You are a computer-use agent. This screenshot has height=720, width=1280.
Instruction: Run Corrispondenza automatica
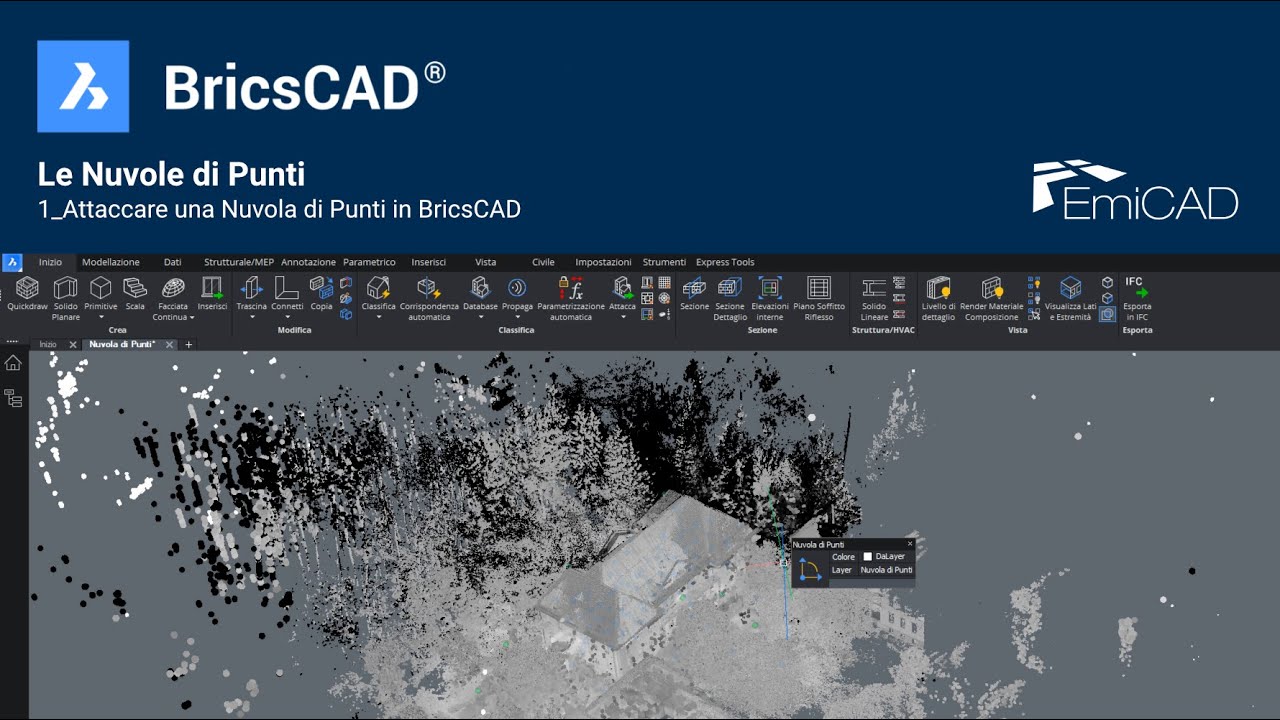coord(429,298)
